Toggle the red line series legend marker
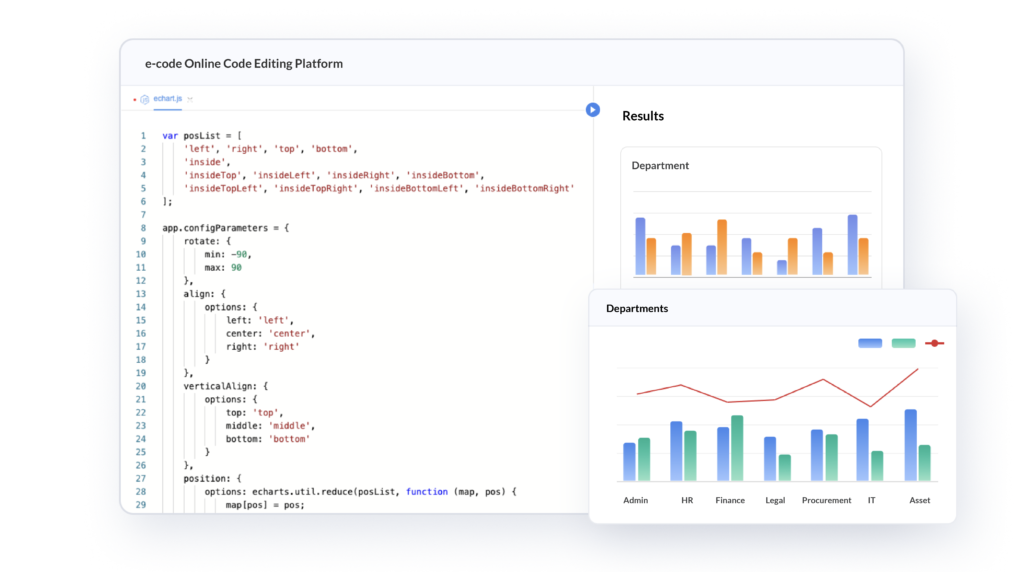This screenshot has width=1024, height=572. point(935,343)
